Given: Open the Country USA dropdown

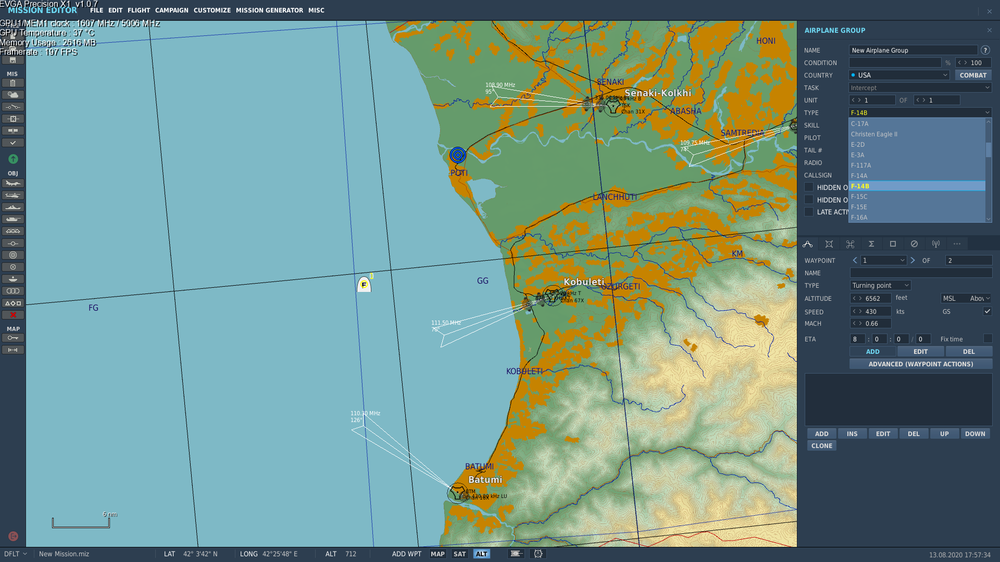Looking at the screenshot, I should [899, 75].
